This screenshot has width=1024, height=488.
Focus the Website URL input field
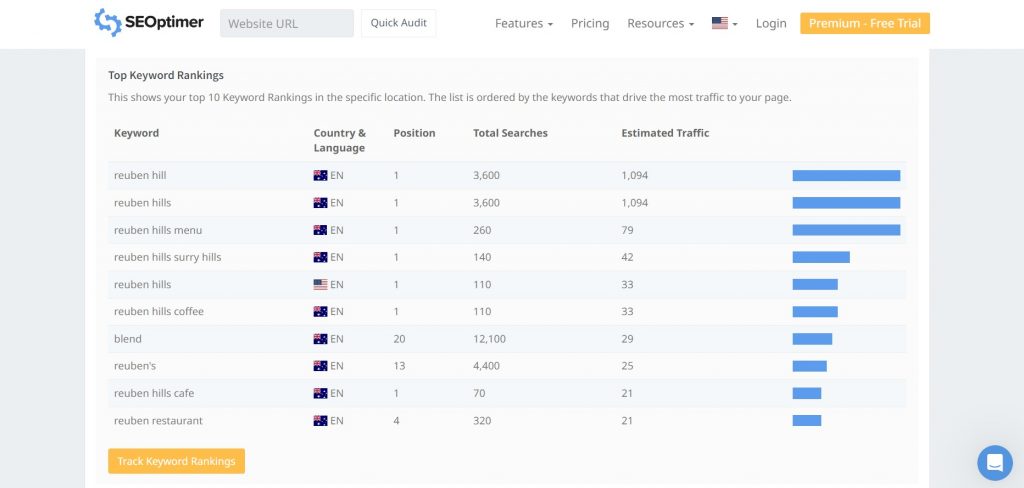[x=286, y=23]
